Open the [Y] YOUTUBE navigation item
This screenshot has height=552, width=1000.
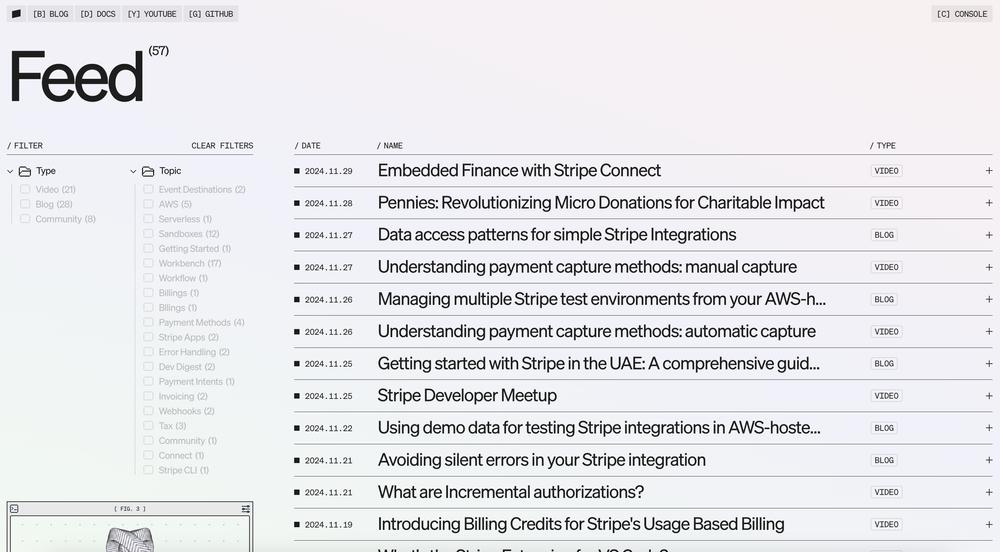[x=152, y=13]
